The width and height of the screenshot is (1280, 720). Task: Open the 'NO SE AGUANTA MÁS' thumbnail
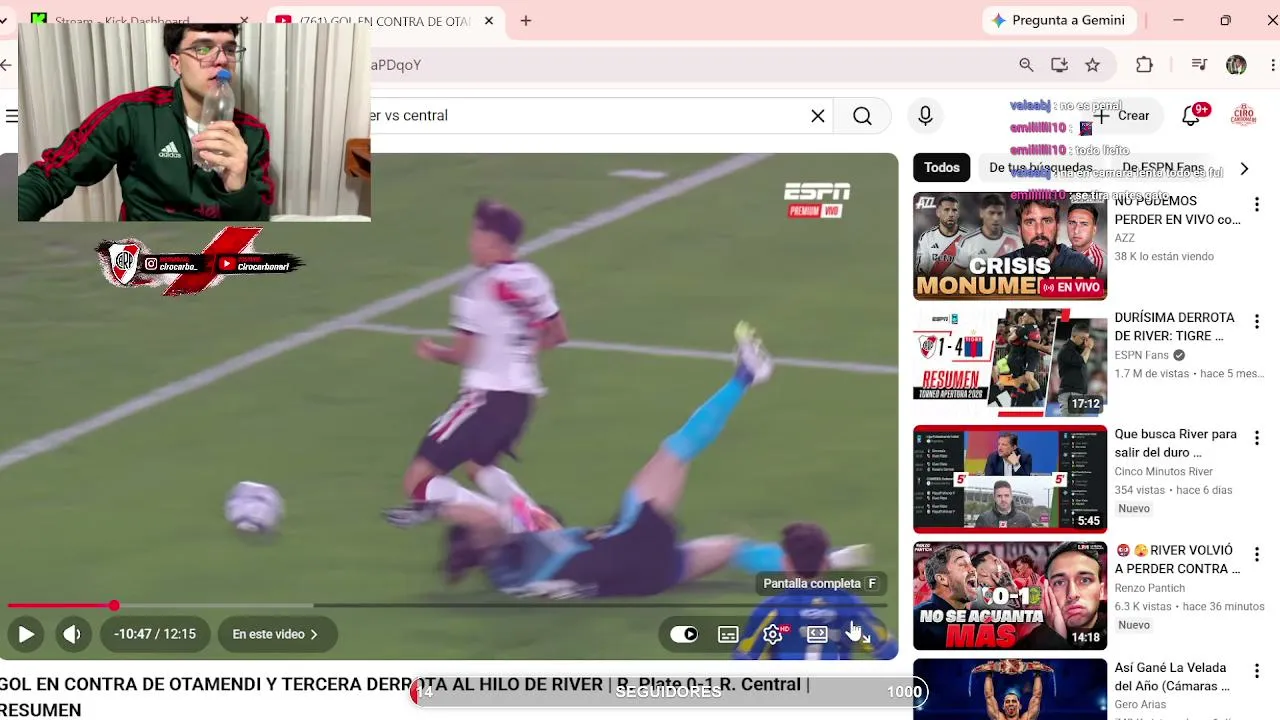click(1010, 596)
